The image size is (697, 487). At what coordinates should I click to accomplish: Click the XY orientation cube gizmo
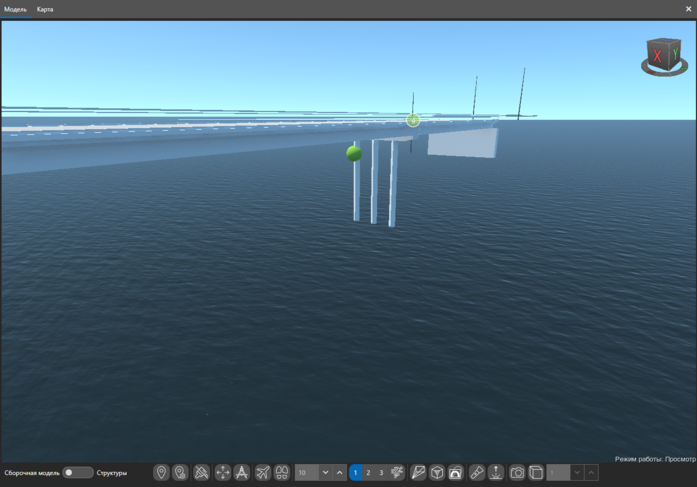click(x=664, y=56)
